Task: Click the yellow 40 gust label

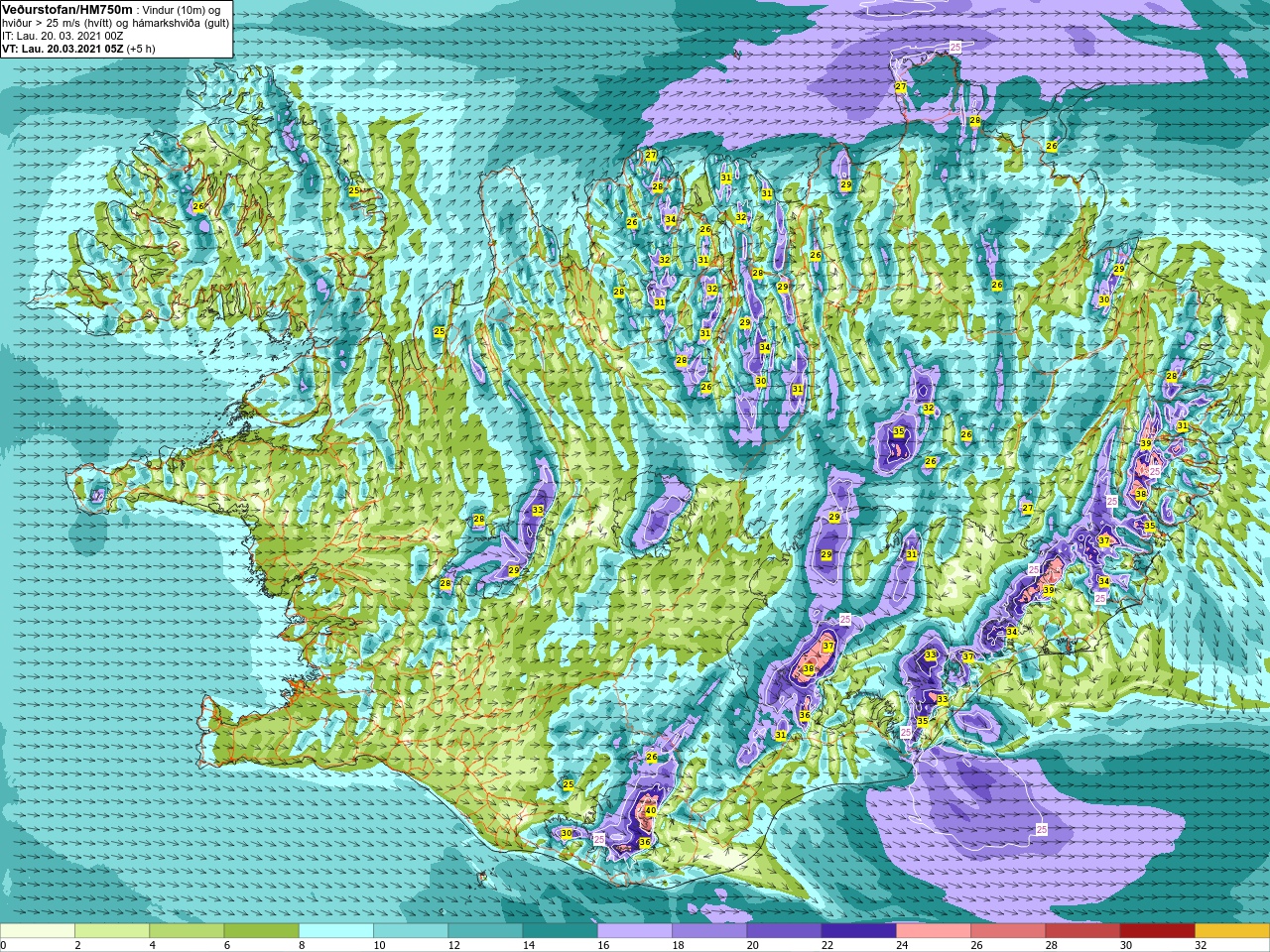Action: (x=650, y=811)
